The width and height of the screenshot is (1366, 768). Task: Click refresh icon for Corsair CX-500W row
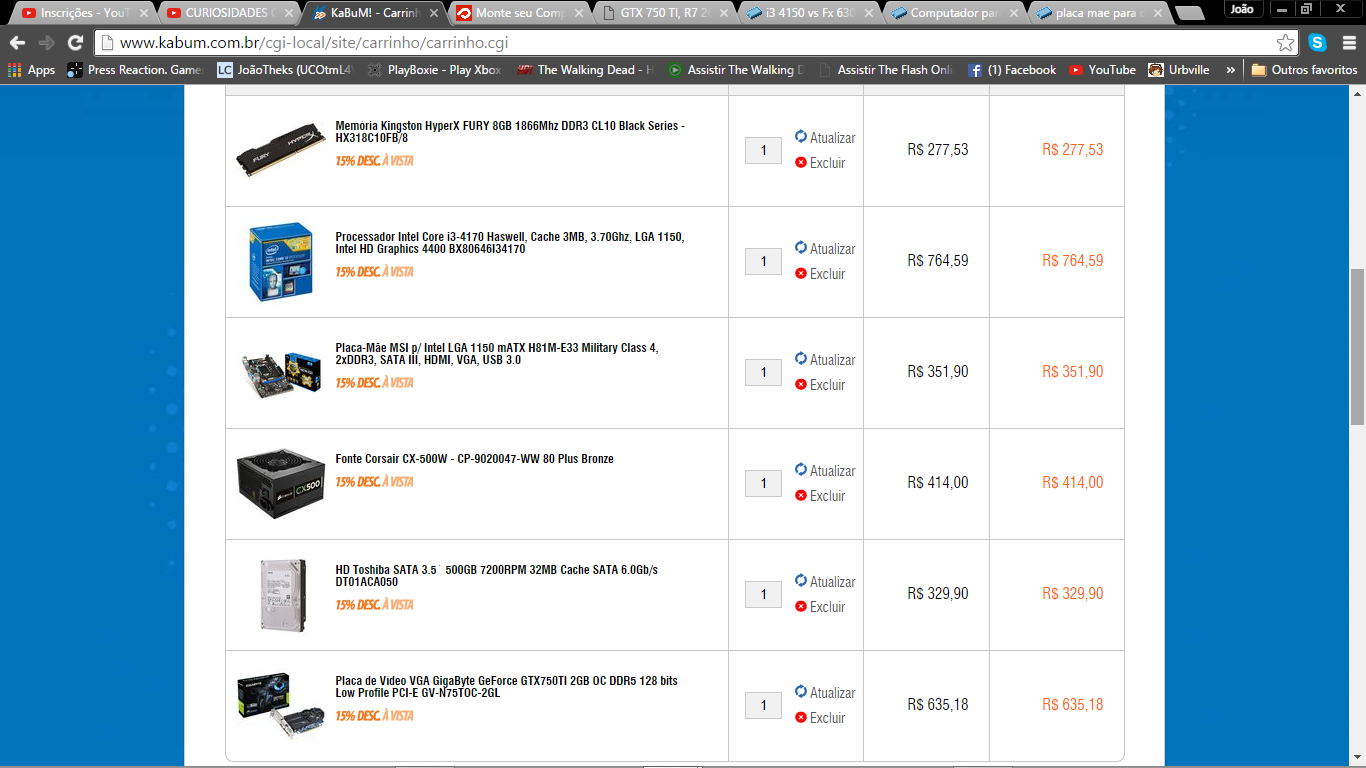[x=801, y=470]
